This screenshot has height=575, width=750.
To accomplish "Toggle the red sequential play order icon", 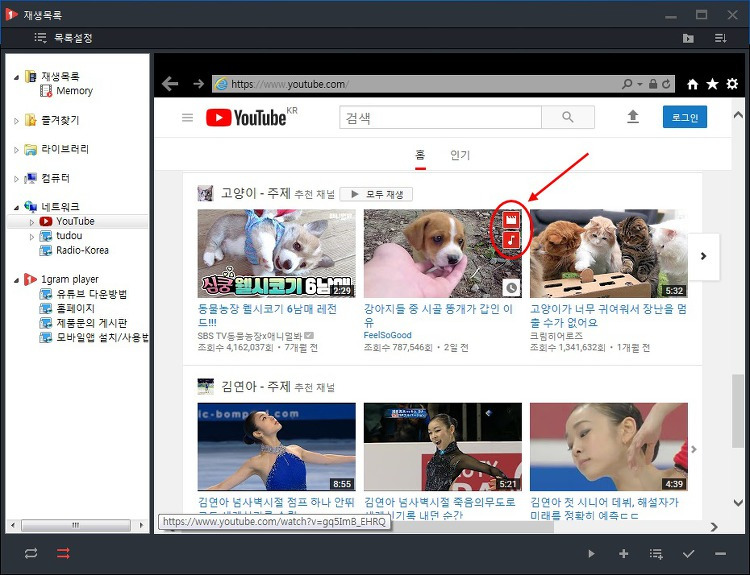I will pos(64,553).
